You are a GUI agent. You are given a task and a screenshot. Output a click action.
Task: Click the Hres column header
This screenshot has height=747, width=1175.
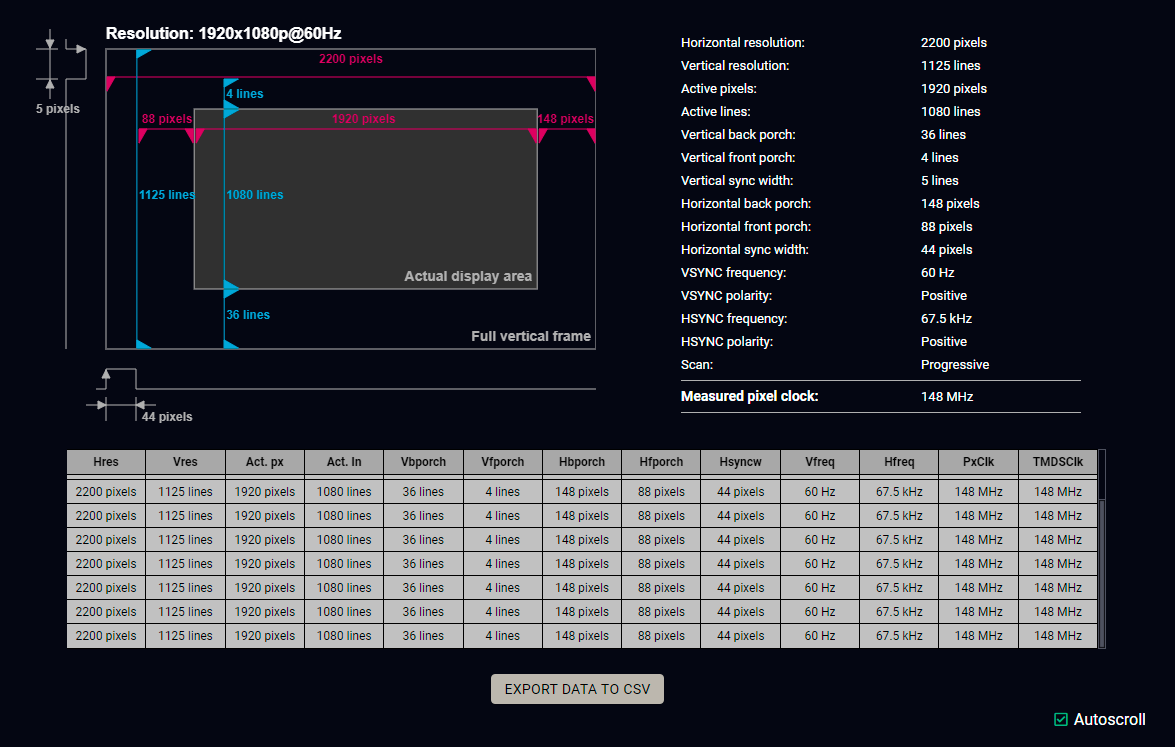[x=106, y=462]
